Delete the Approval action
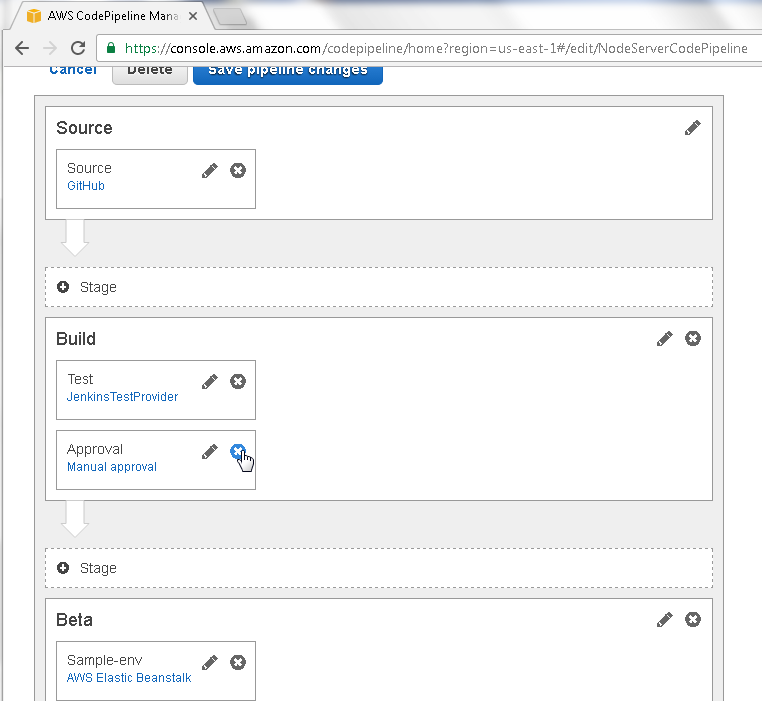Viewport: 762px width, 701px height. point(238,452)
